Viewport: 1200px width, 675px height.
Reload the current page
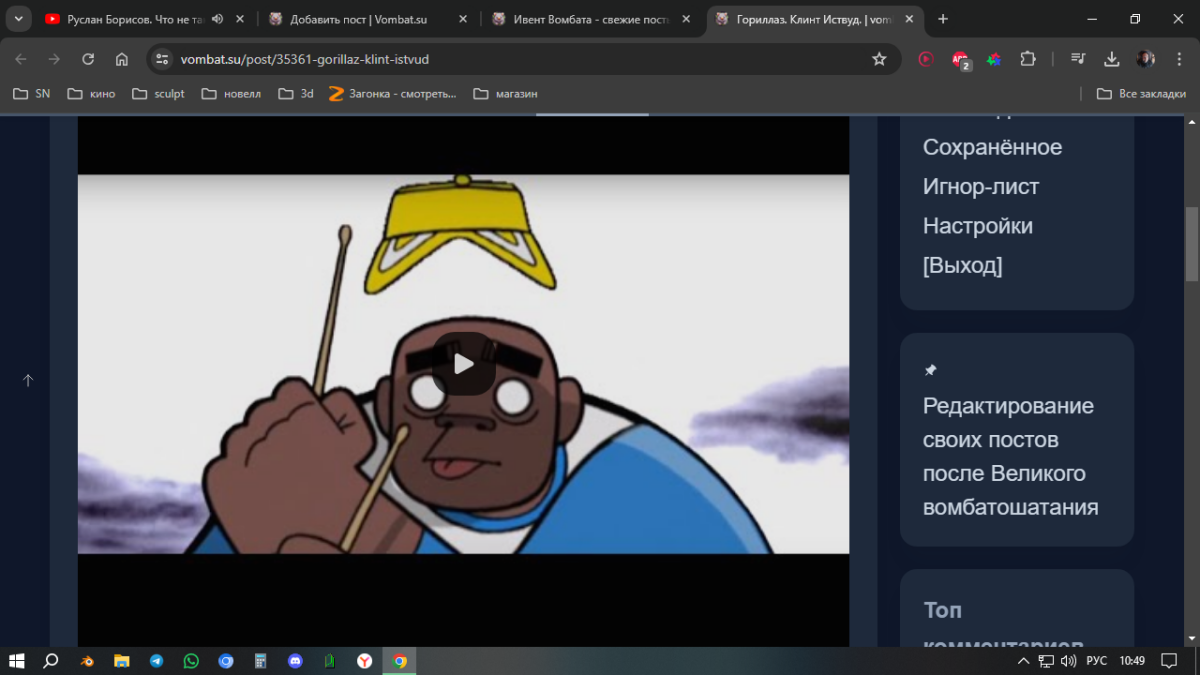pos(88,59)
